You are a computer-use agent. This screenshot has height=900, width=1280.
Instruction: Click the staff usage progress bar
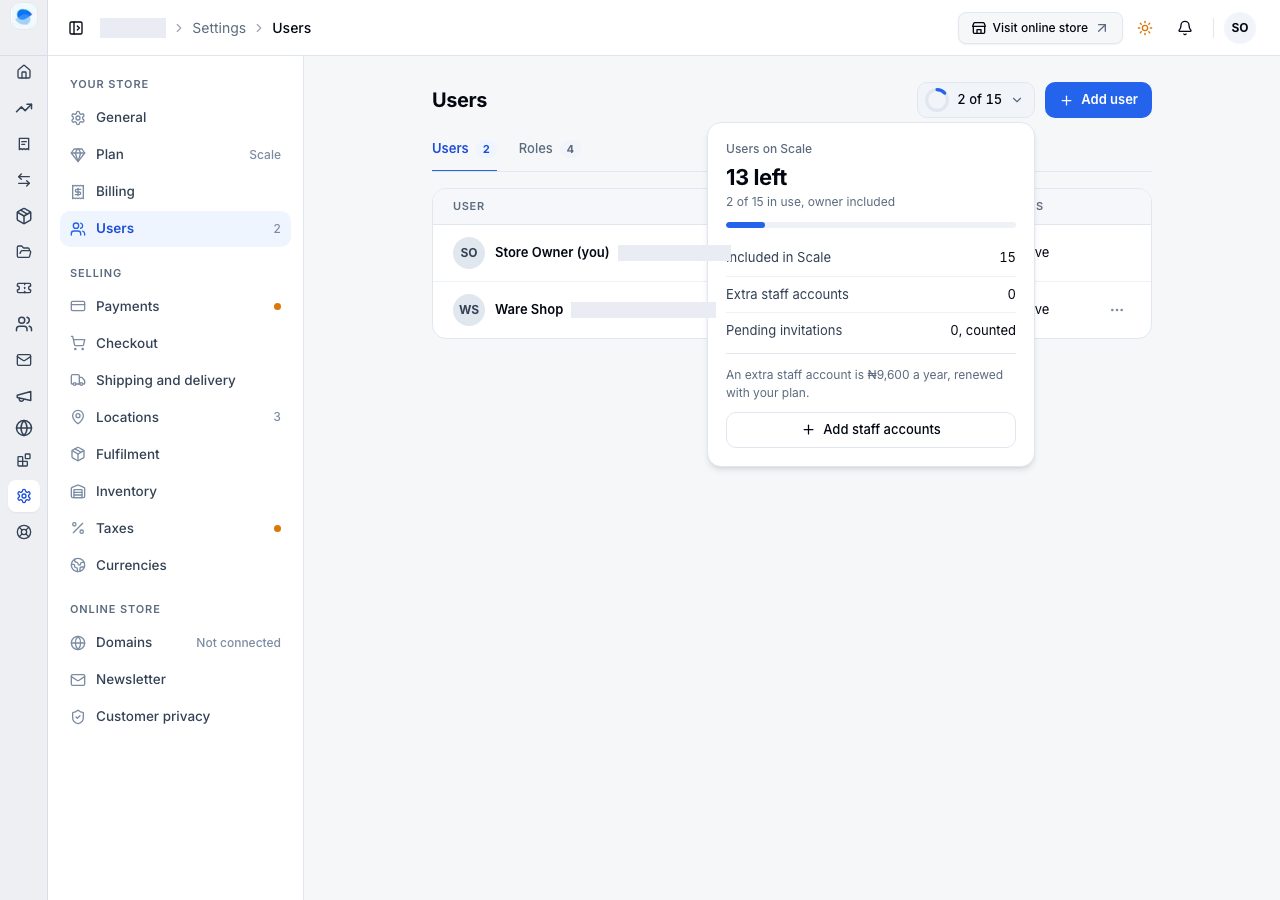click(x=871, y=225)
